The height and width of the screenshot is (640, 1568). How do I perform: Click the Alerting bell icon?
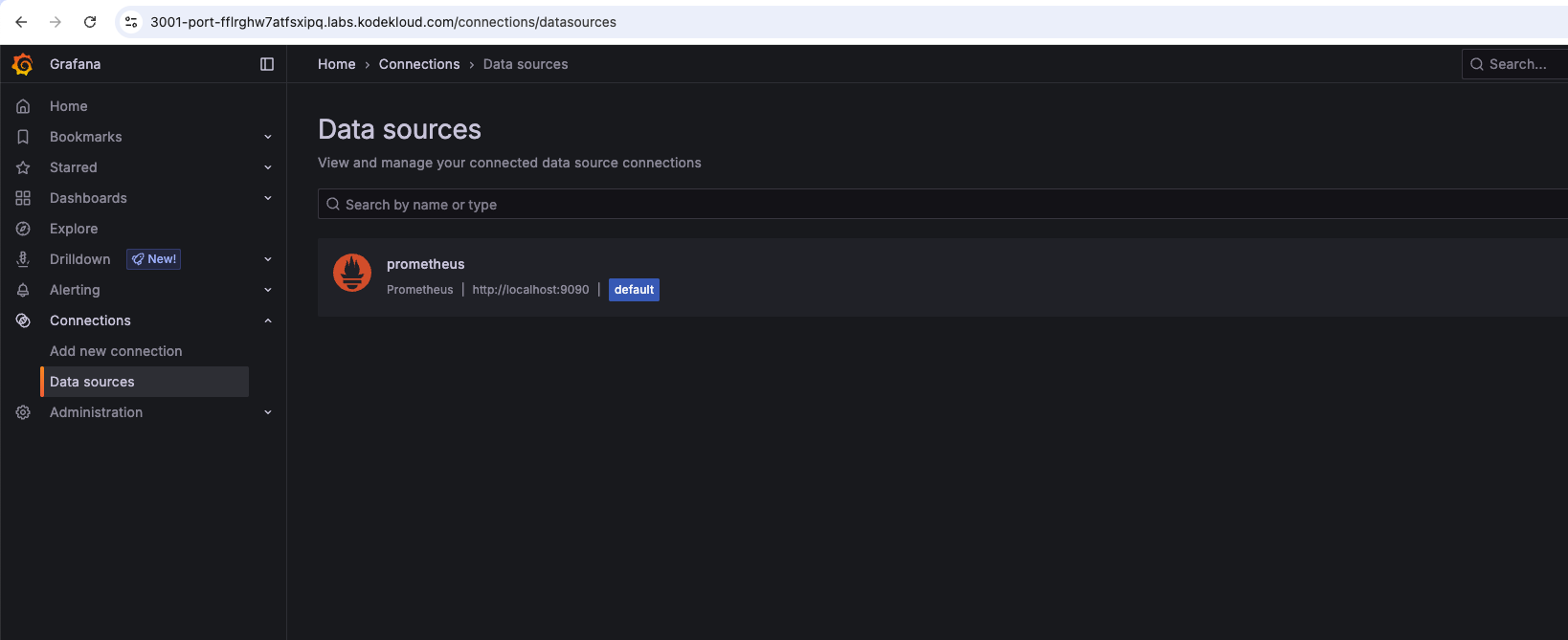point(23,290)
